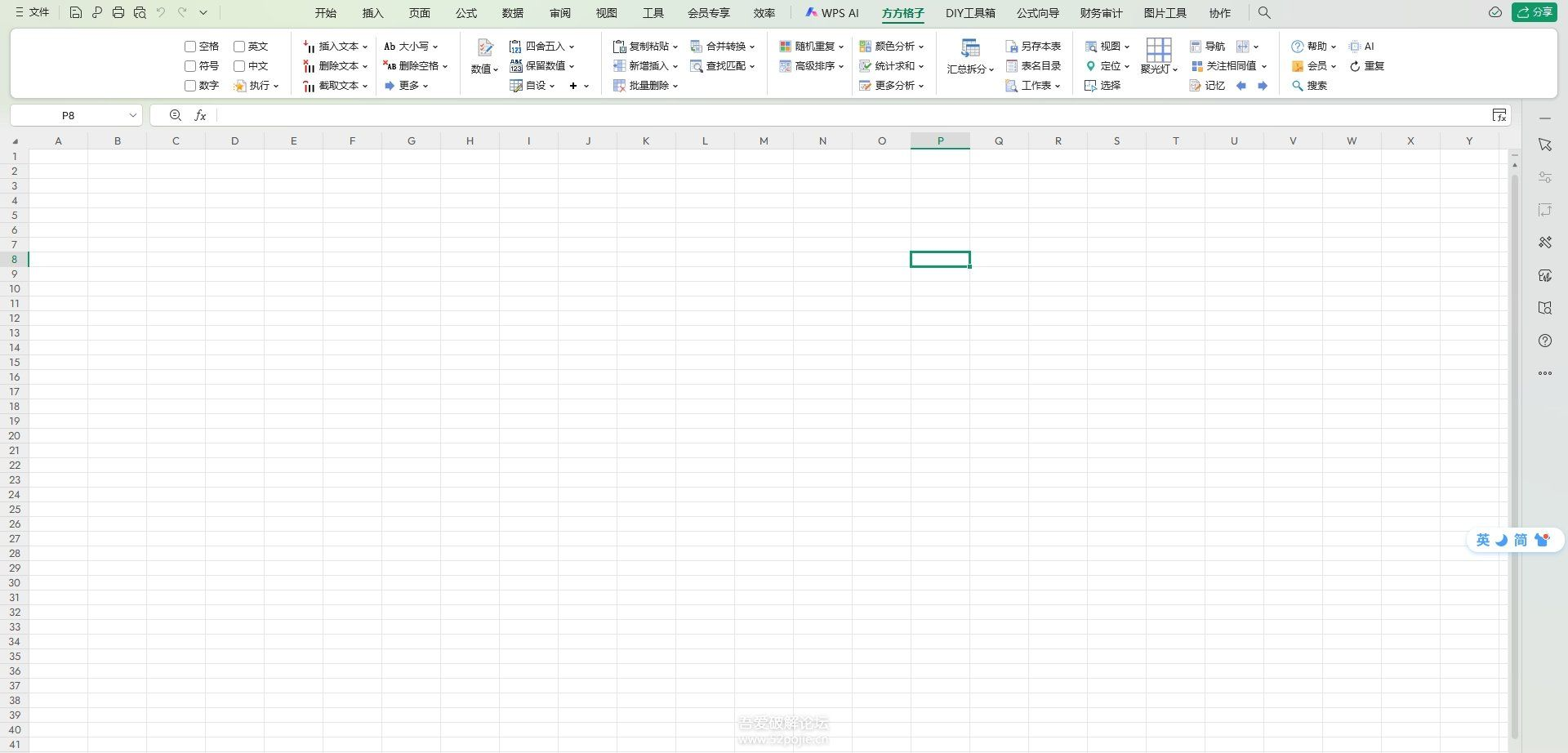Click the Undo arrow icon
Screen dimensions: 1568x753
[x=161, y=12]
